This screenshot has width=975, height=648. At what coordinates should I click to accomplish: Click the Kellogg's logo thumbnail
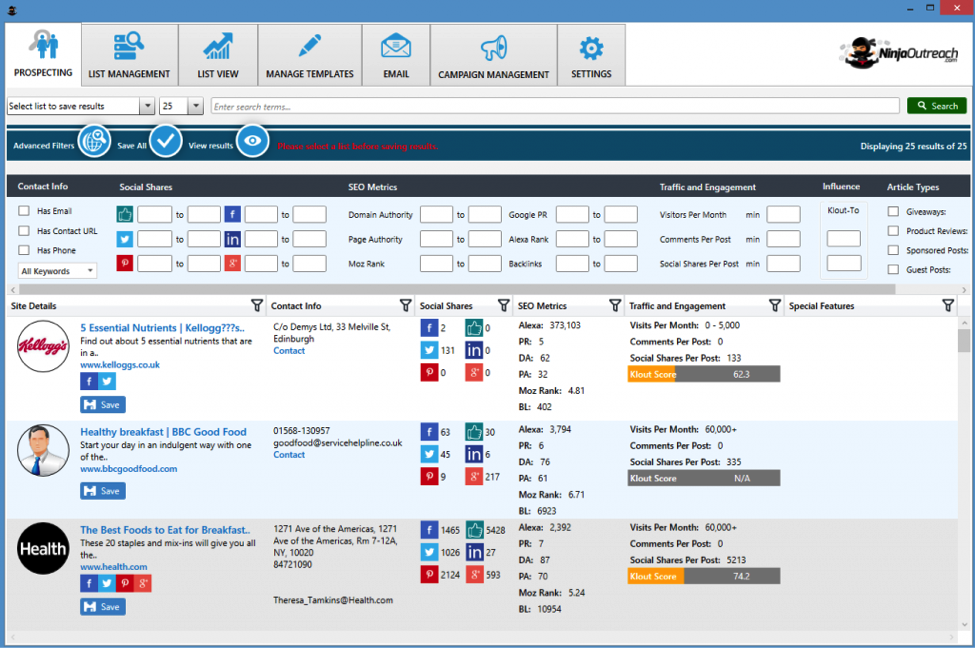[43, 346]
